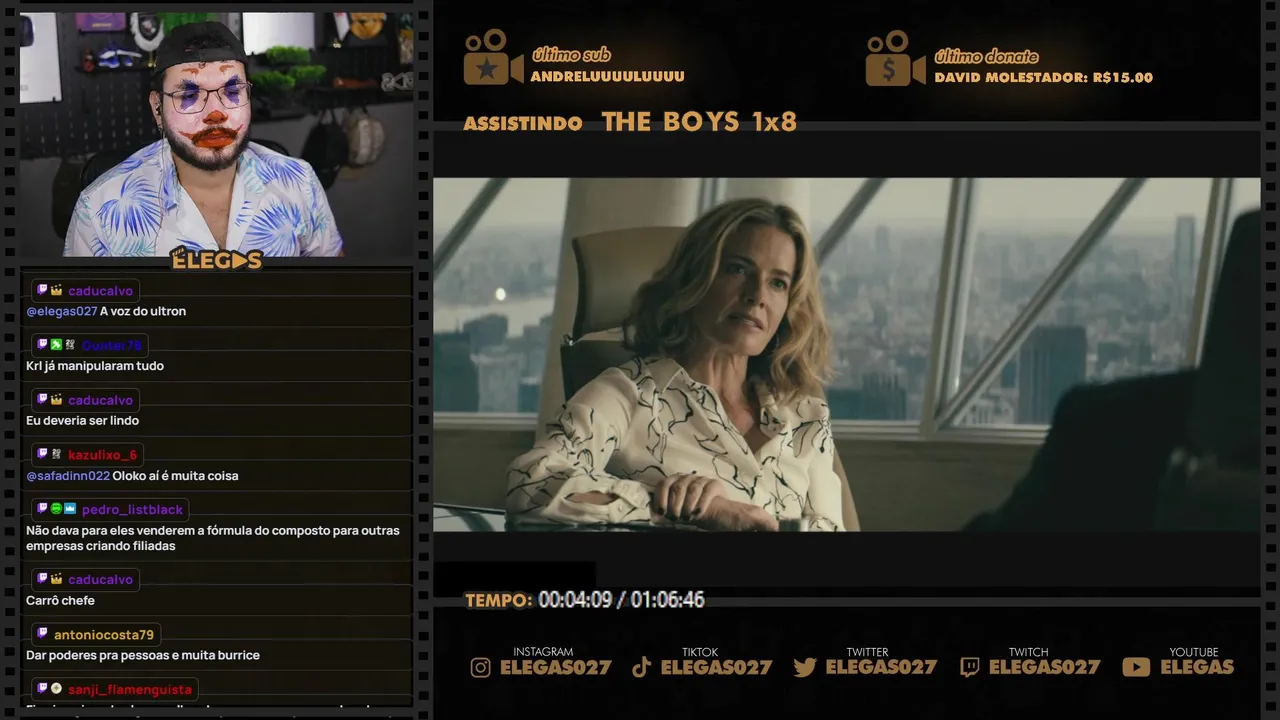Click message 'Carrô chefe'
The image size is (1280, 720).
pos(60,601)
